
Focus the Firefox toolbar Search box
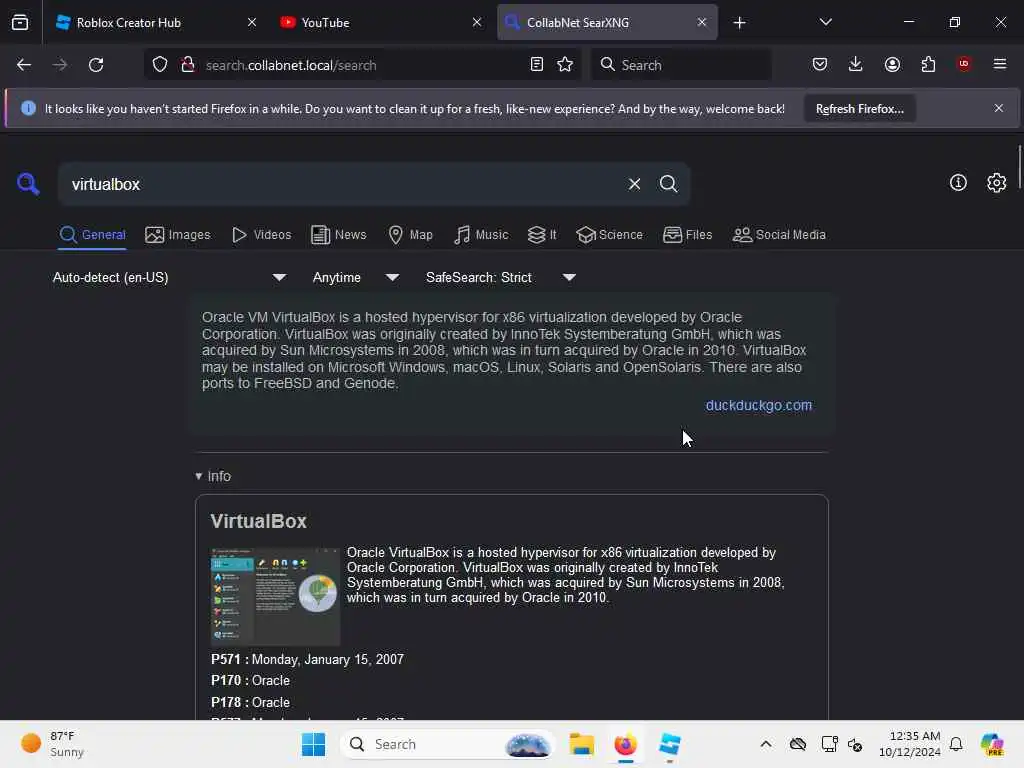coord(681,65)
